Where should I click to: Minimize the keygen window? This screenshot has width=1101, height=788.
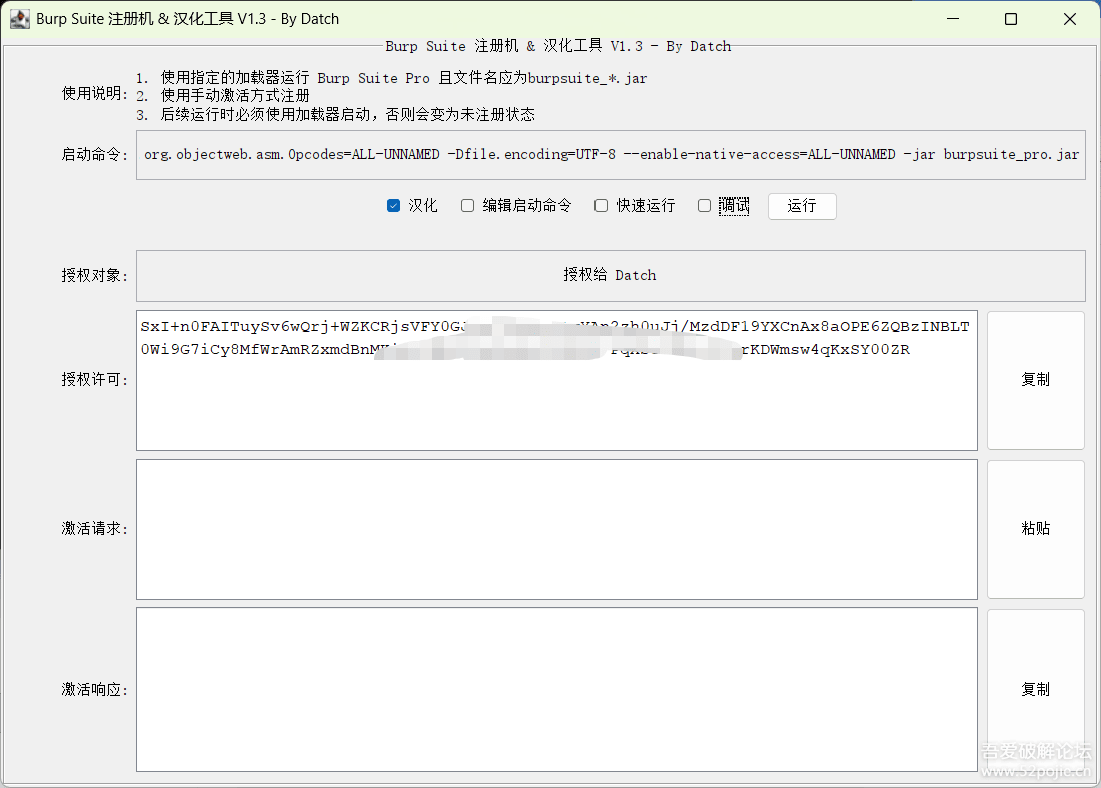tap(953, 19)
